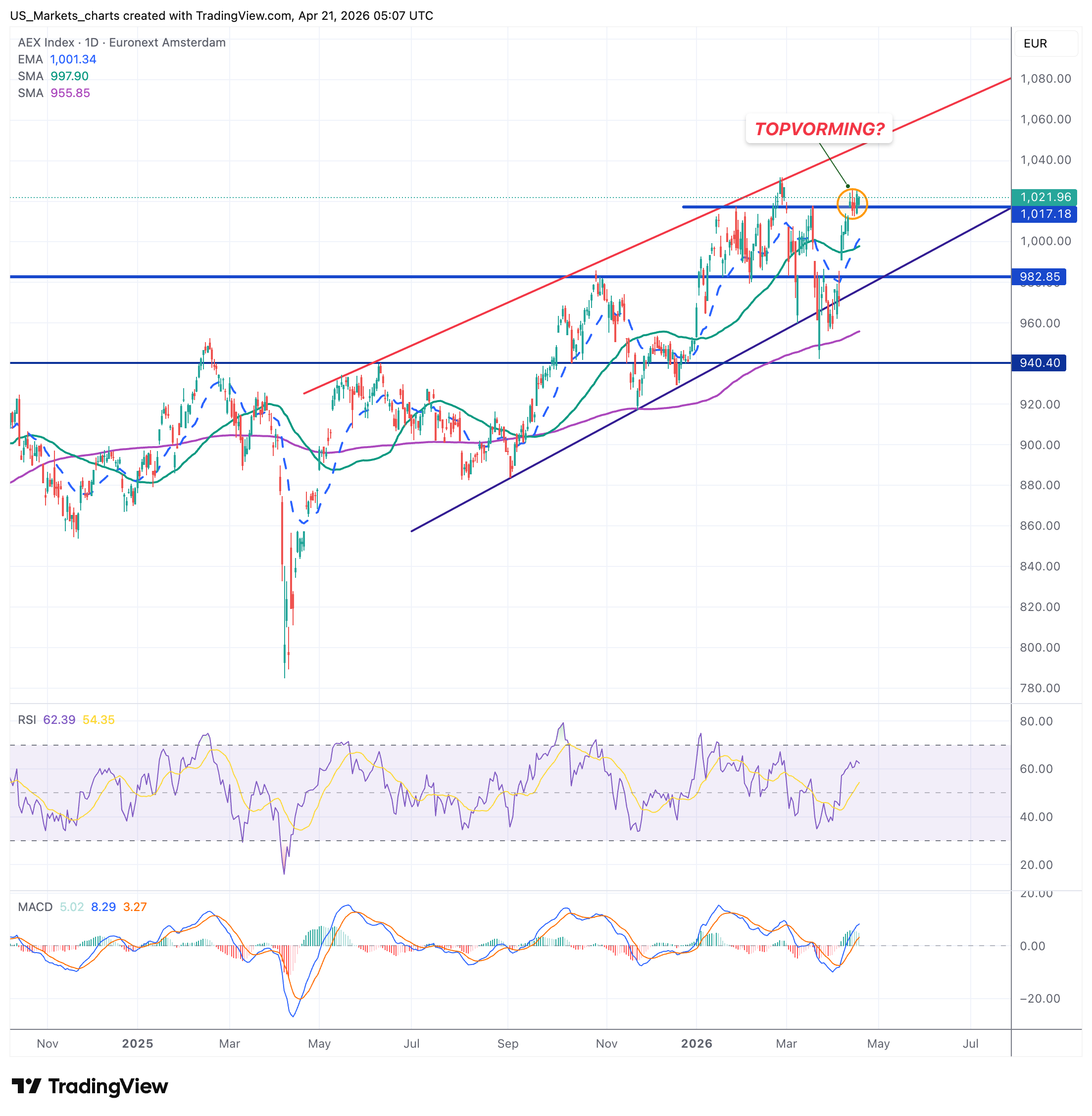Image resolution: width=1092 pixels, height=1116 pixels.
Task: Click the 940.40 price level label
Action: (1039, 362)
